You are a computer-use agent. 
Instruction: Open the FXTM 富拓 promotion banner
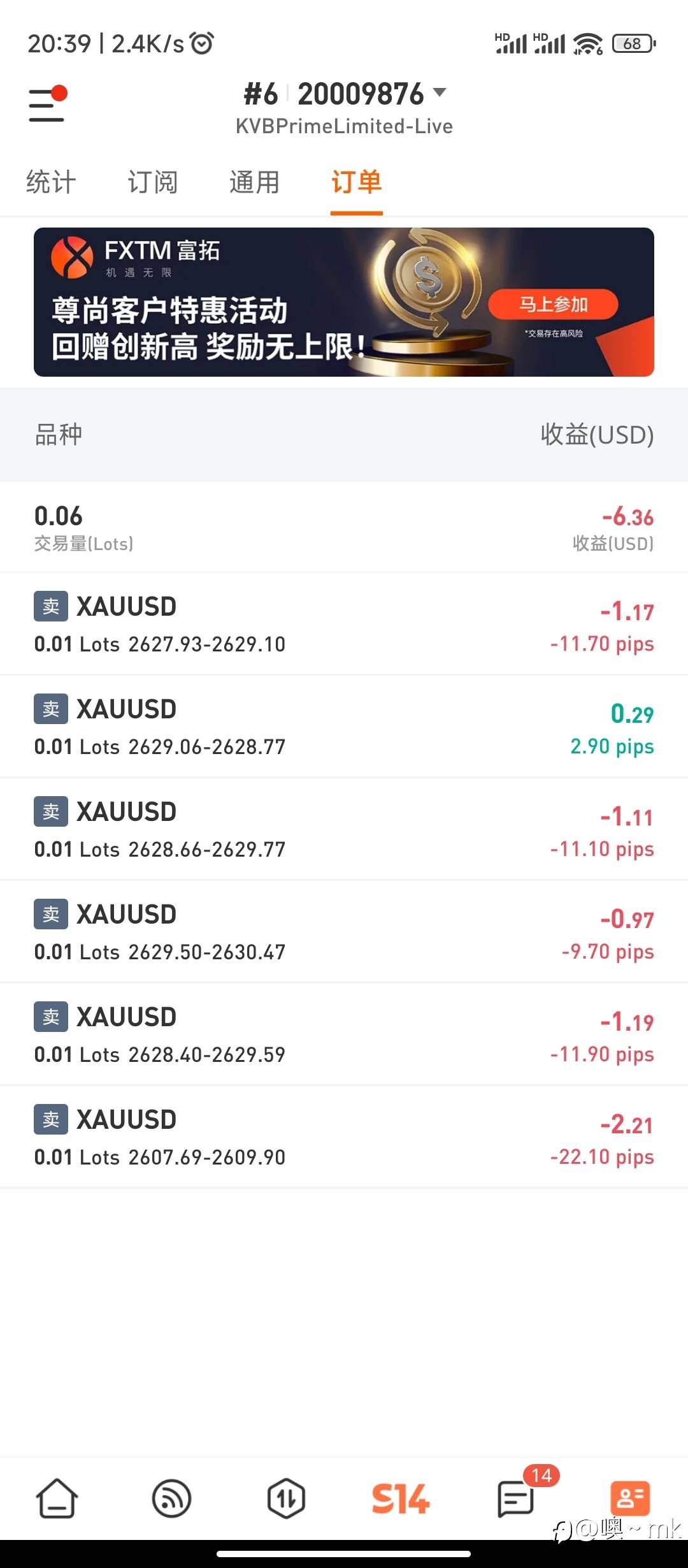(344, 302)
